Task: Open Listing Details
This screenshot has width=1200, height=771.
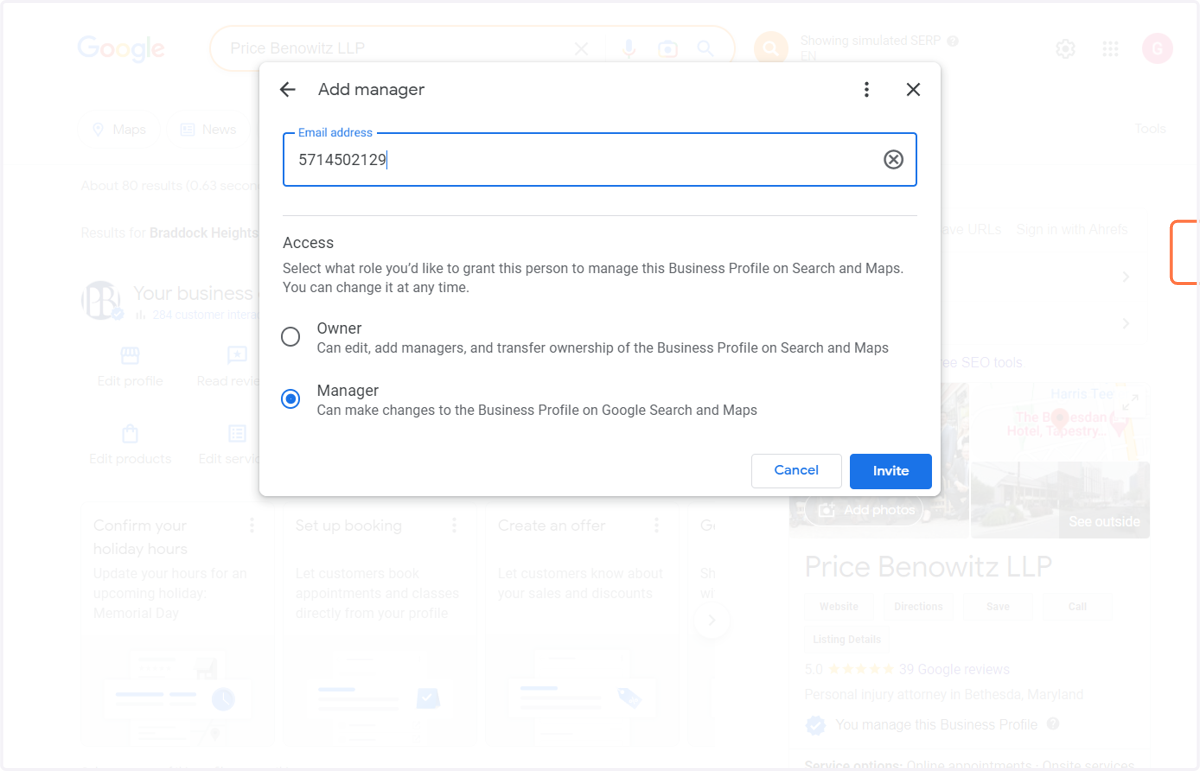Action: pyautogui.click(x=847, y=639)
